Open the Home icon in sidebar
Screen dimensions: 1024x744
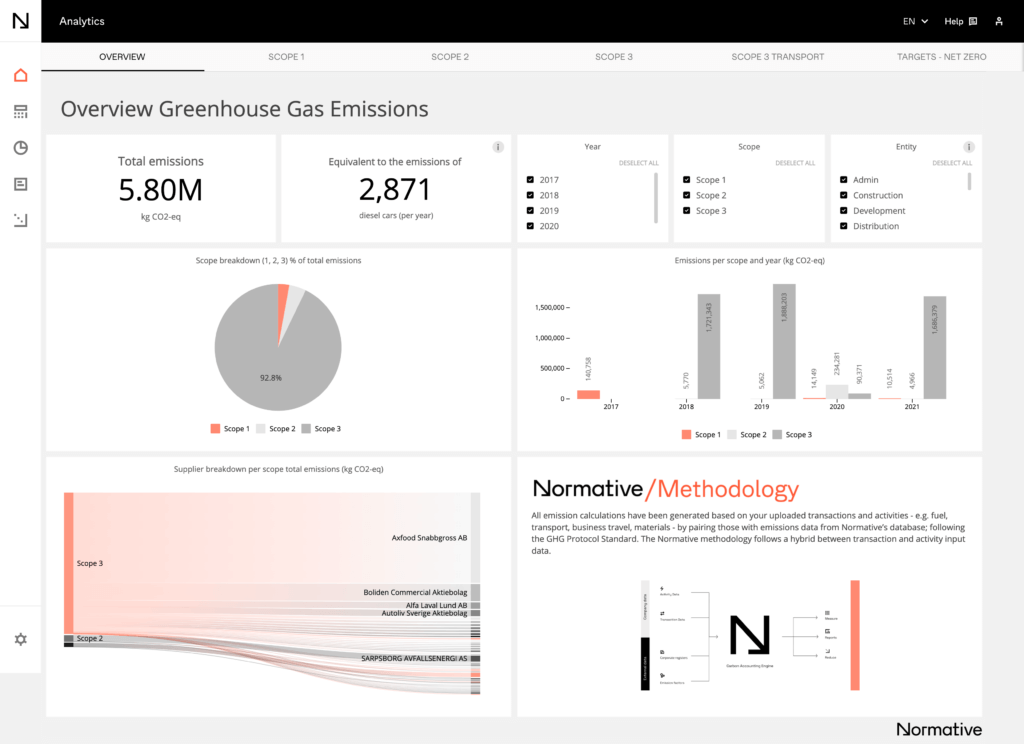tap(20, 76)
